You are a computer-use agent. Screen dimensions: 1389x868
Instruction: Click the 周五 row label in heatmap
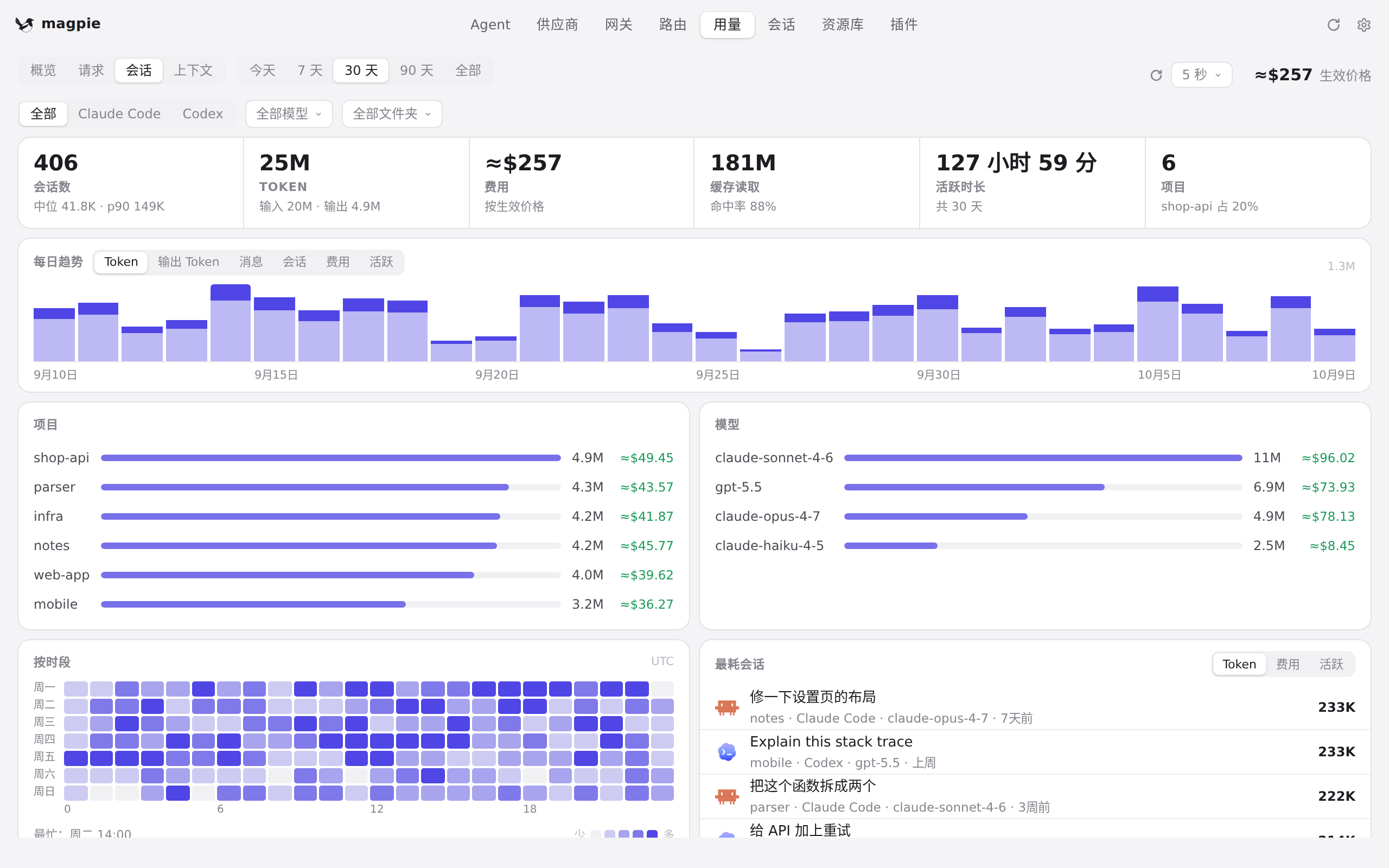(44, 757)
